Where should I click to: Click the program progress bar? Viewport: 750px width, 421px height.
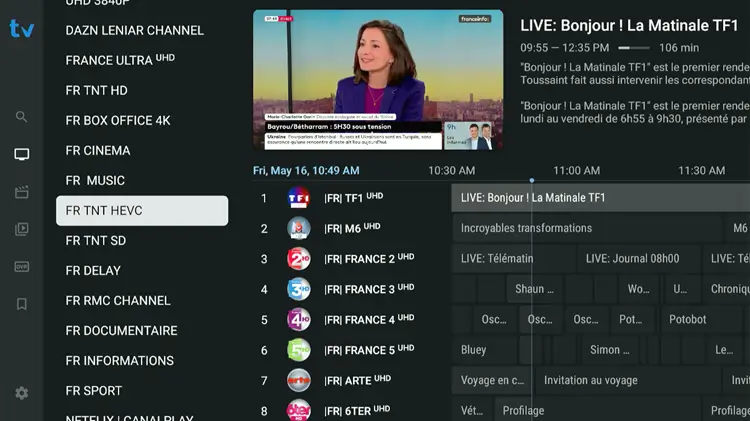click(634, 48)
